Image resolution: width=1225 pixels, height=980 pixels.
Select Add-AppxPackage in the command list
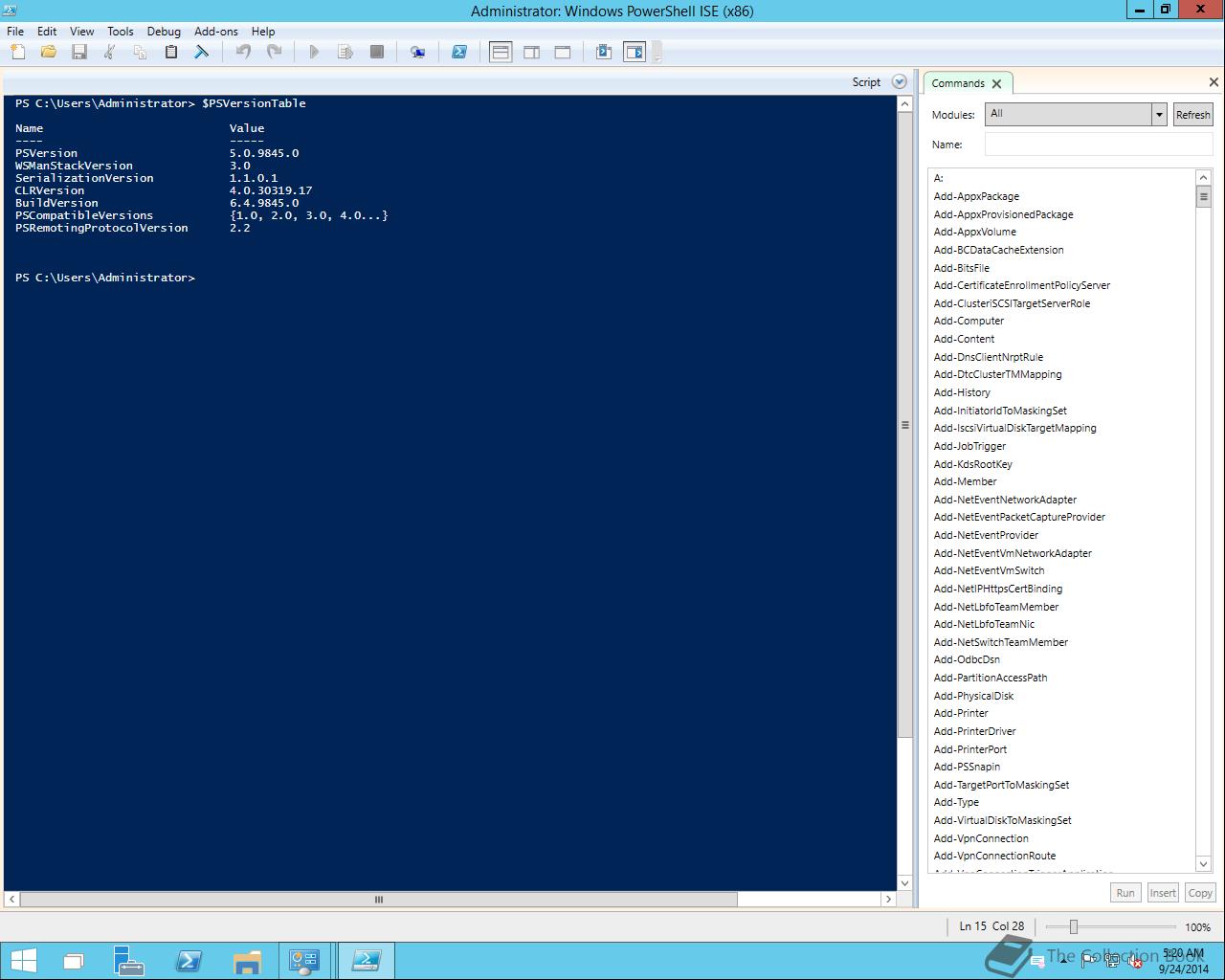coord(976,196)
